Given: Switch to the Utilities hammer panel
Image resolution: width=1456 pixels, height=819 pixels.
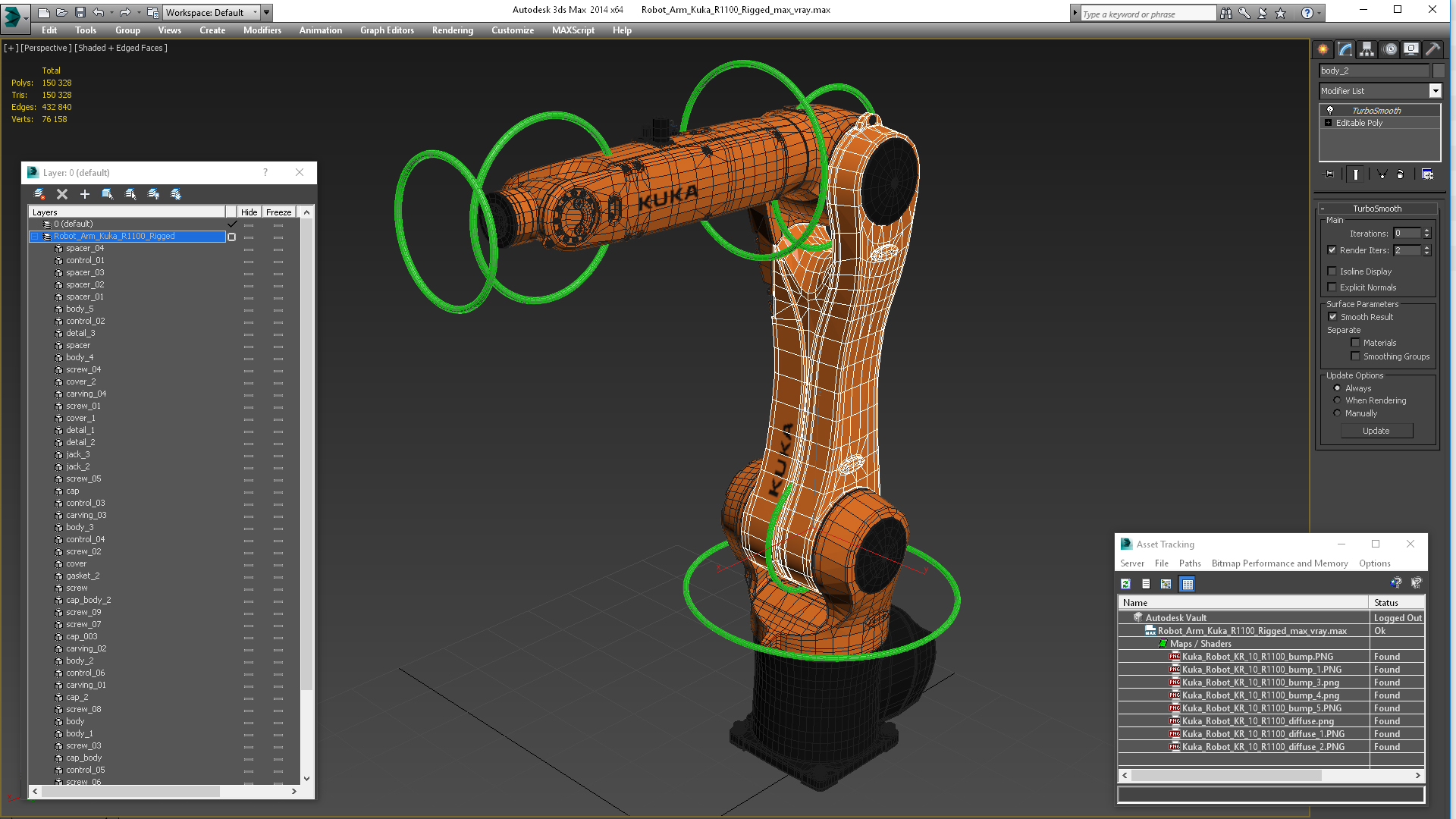Looking at the screenshot, I should click(1432, 49).
